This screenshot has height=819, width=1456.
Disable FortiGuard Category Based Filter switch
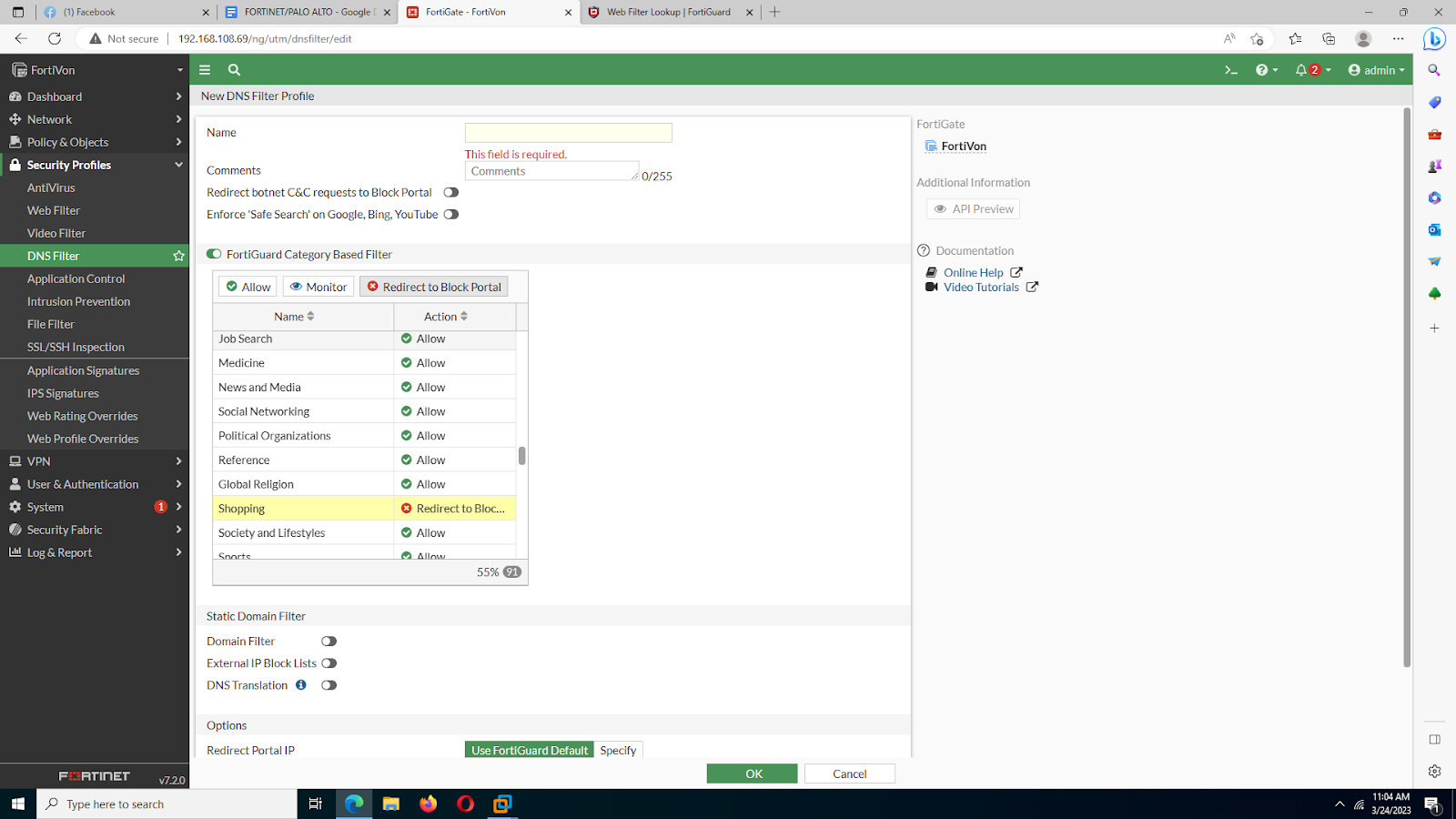click(214, 254)
